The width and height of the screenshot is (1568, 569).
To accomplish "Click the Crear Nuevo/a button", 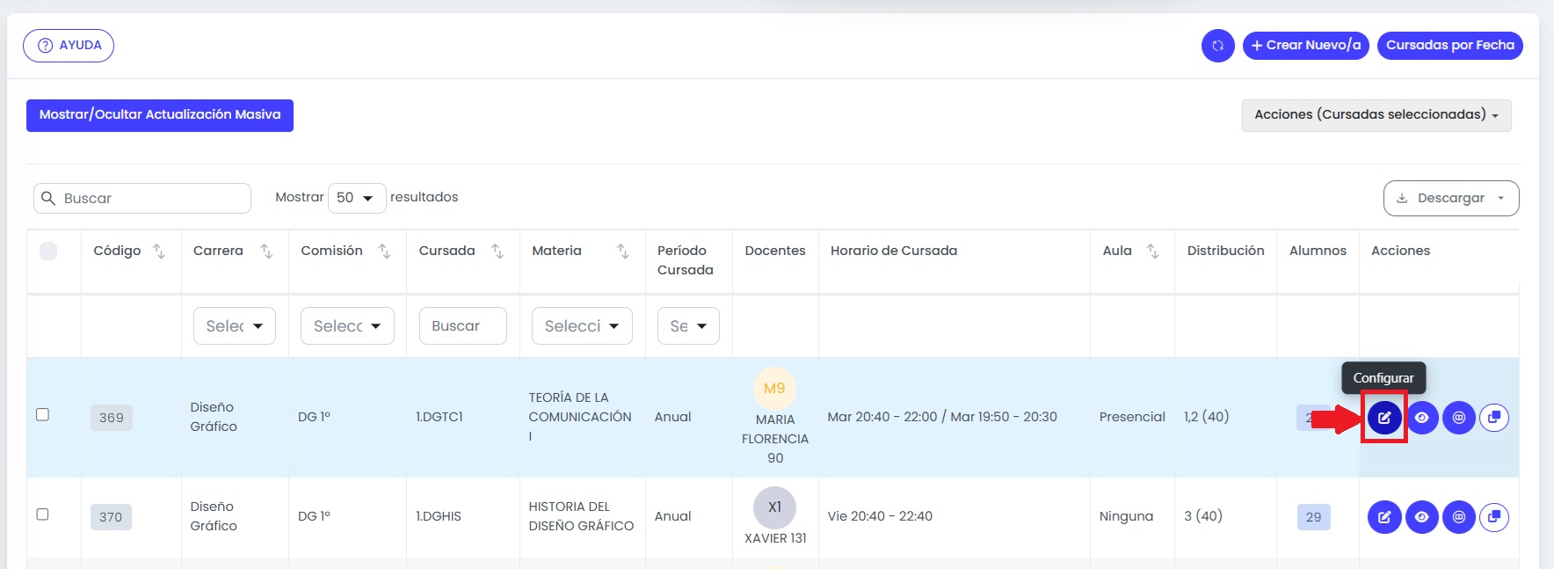I will pyautogui.click(x=1306, y=46).
